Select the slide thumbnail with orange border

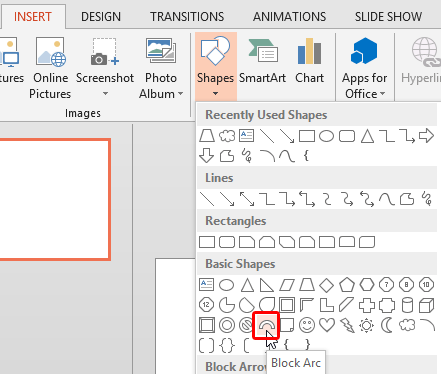(x=55, y=199)
